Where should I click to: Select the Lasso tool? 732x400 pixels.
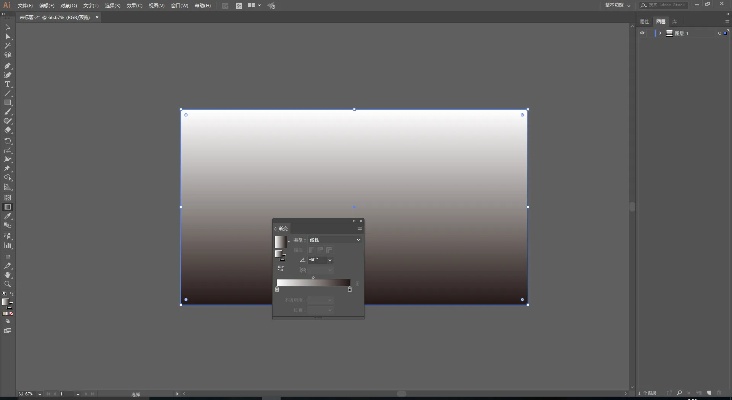pos(7,55)
